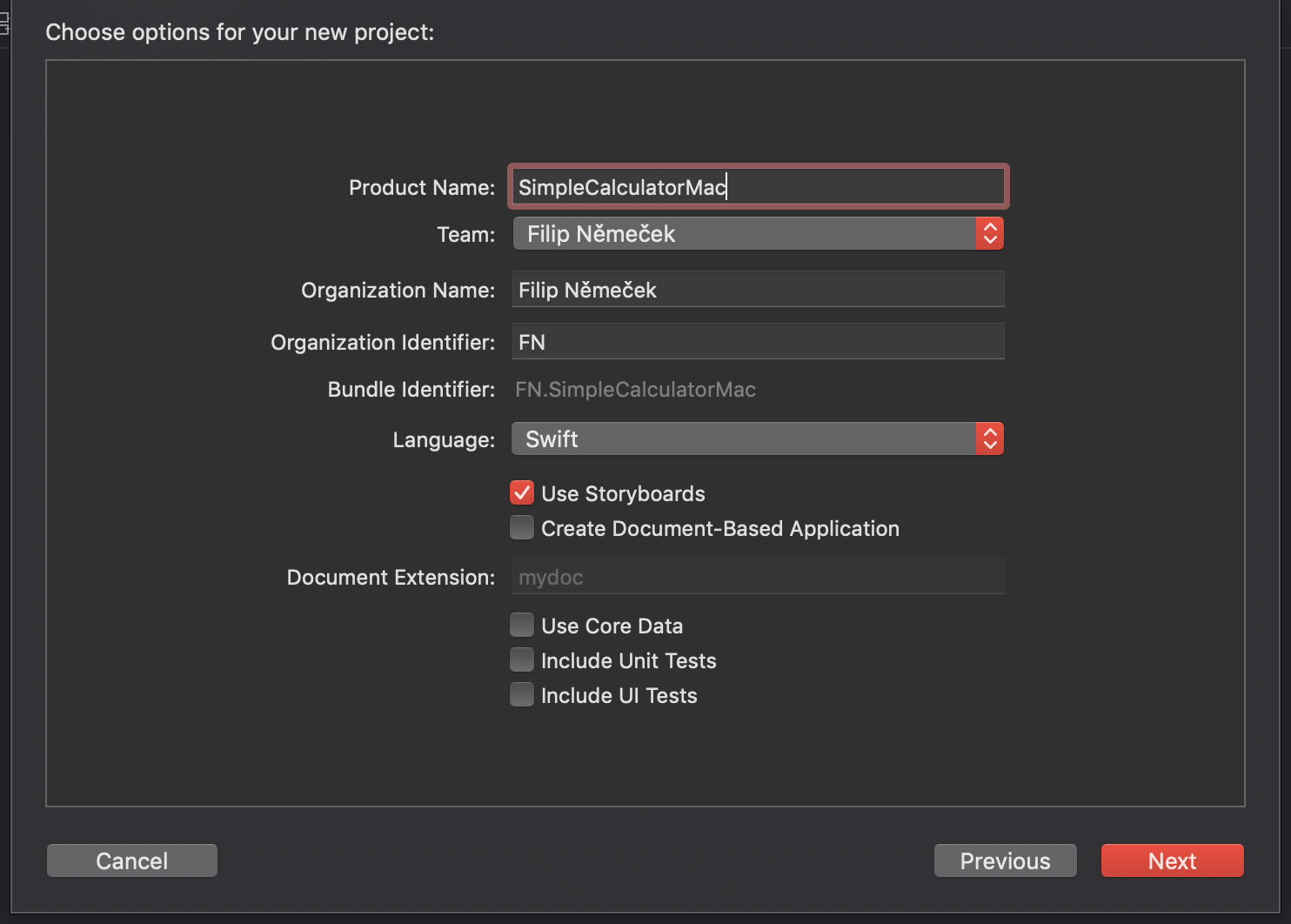Viewport: 1291px width, 924px height.
Task: Click the Organization Identifier field
Action: (757, 341)
